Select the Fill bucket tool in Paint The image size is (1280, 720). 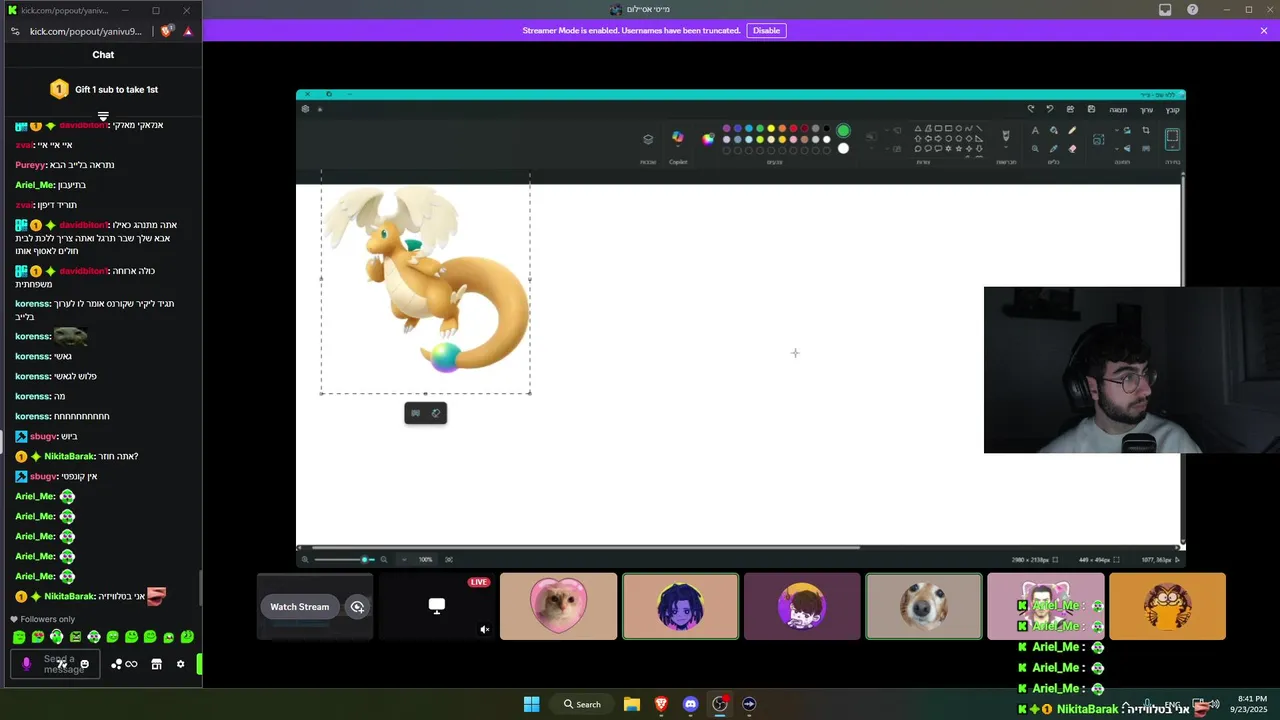click(x=1053, y=130)
